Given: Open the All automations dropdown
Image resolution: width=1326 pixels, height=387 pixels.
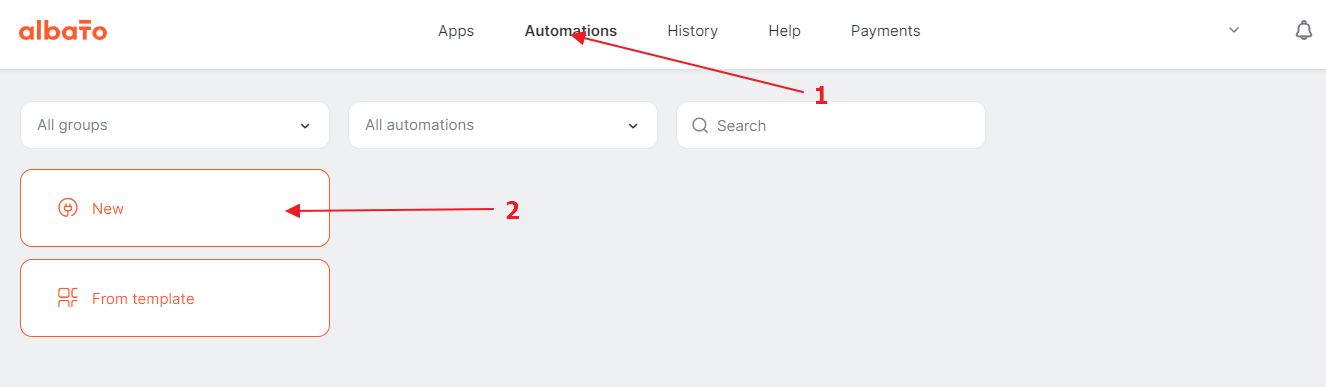Looking at the screenshot, I should pyautogui.click(x=503, y=125).
